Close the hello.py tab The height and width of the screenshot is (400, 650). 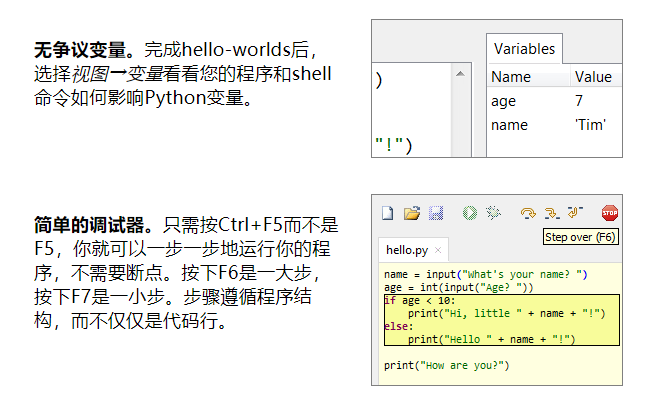coord(438,249)
